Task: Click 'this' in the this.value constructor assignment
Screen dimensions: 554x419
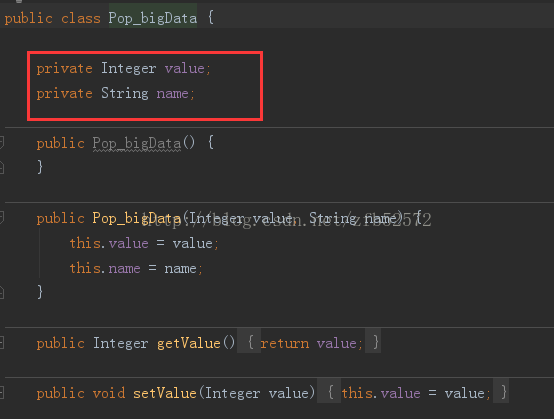Action: tap(84, 243)
